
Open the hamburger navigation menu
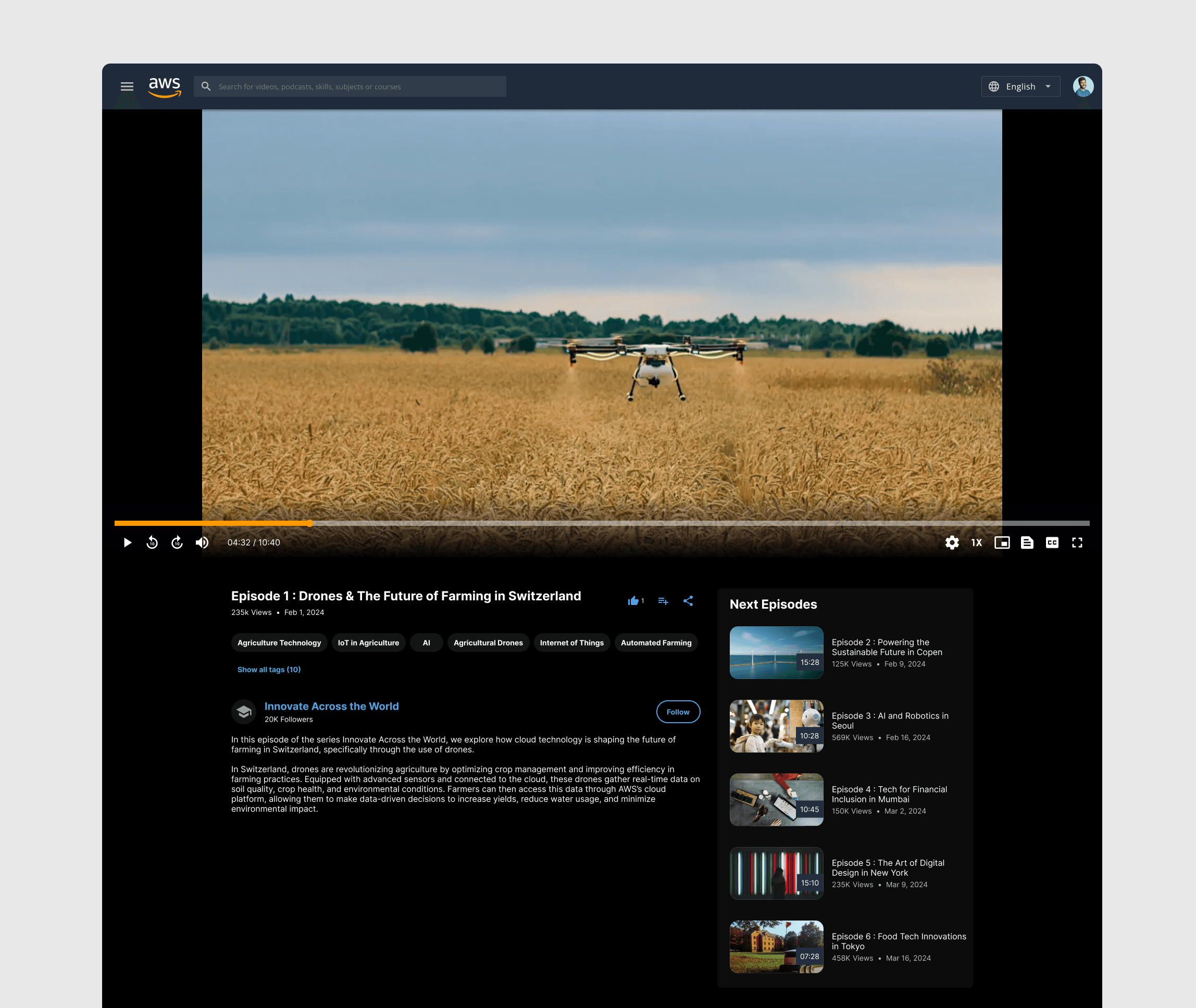(x=127, y=86)
